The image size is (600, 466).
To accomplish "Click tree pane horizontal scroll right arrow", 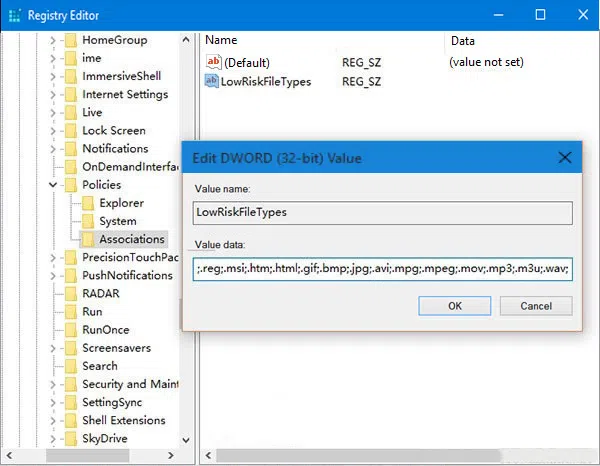I will click(171, 455).
